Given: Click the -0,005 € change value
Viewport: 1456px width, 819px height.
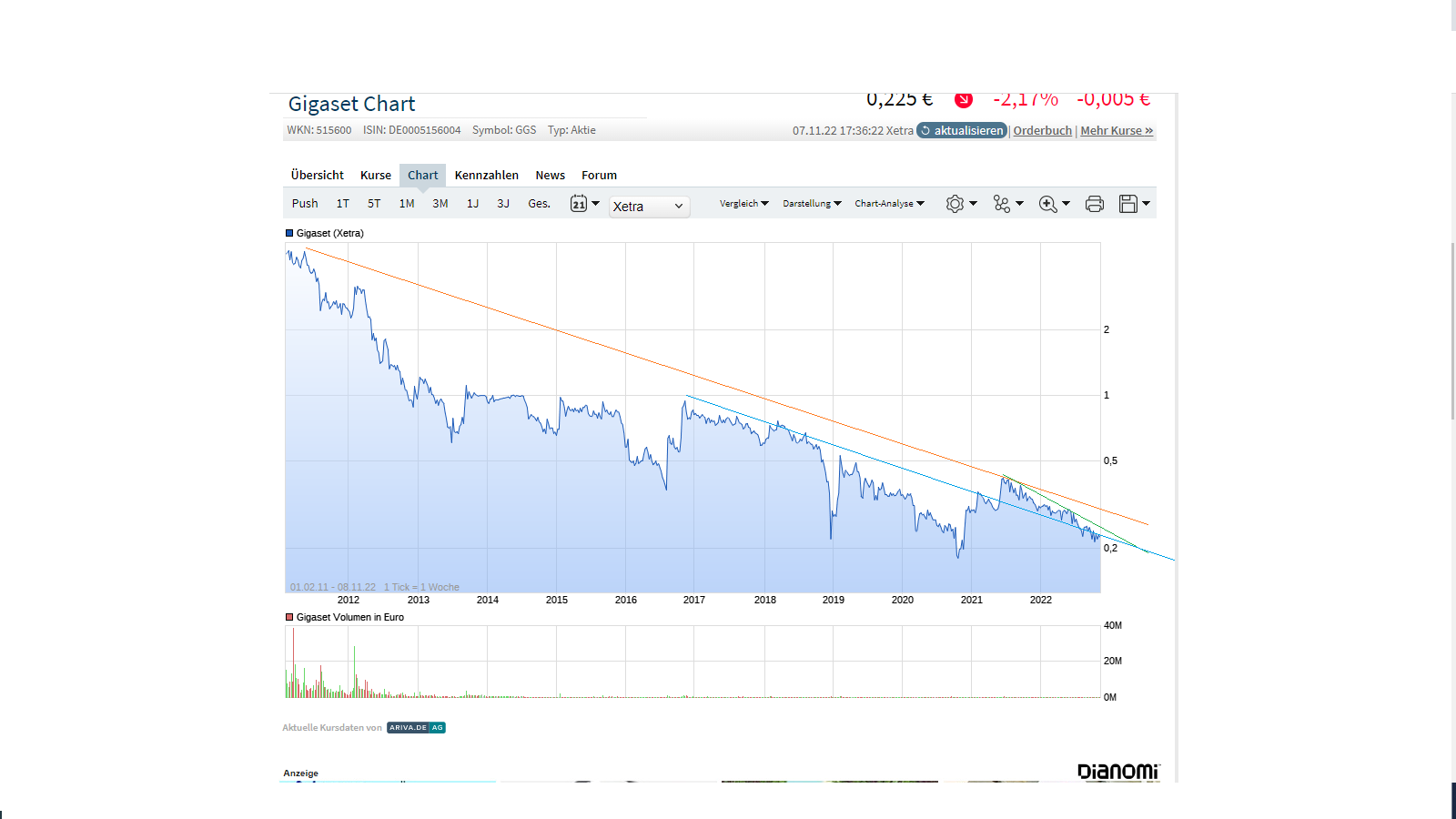Looking at the screenshot, I should [x=1114, y=99].
